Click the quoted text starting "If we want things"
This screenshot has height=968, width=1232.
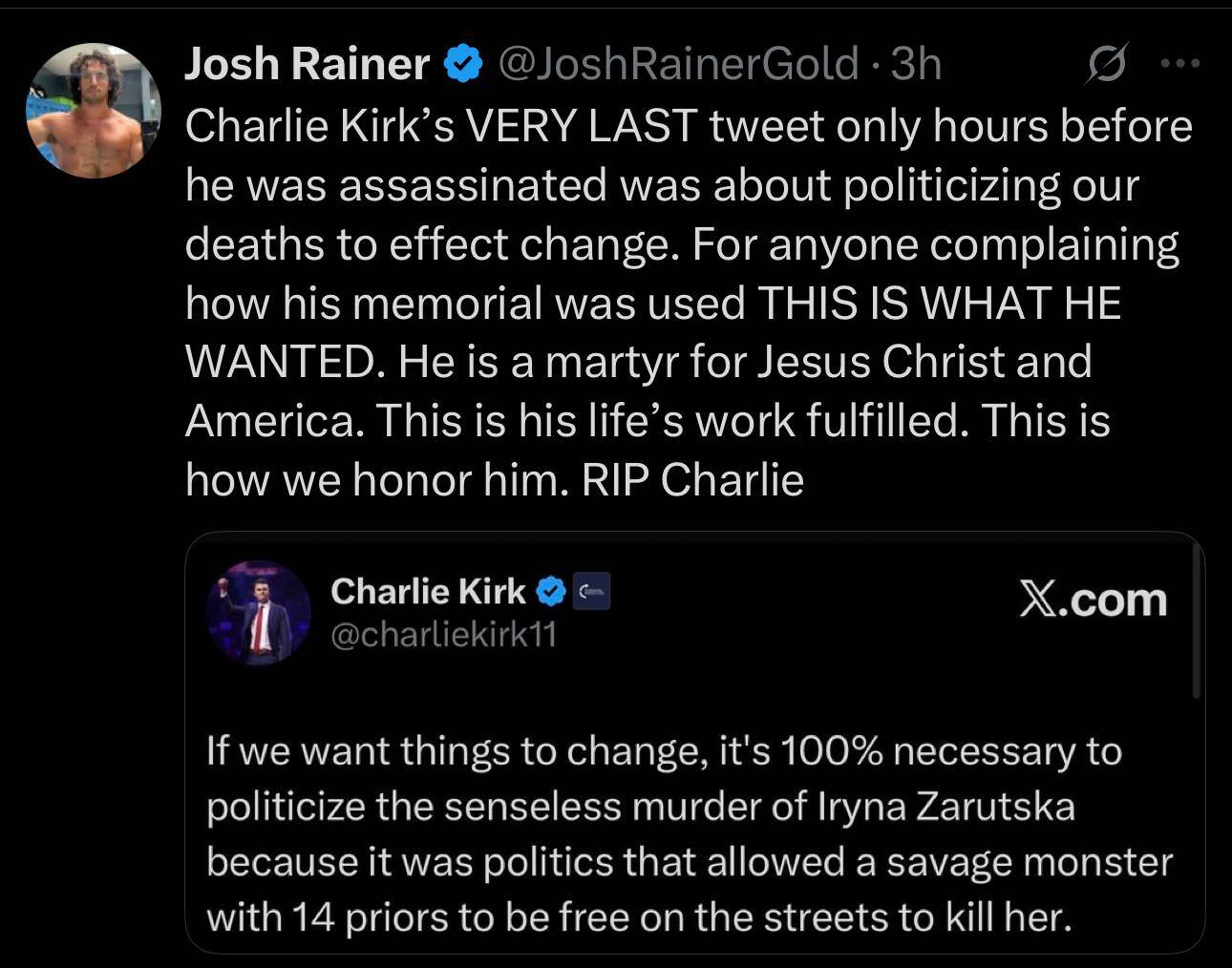663,751
